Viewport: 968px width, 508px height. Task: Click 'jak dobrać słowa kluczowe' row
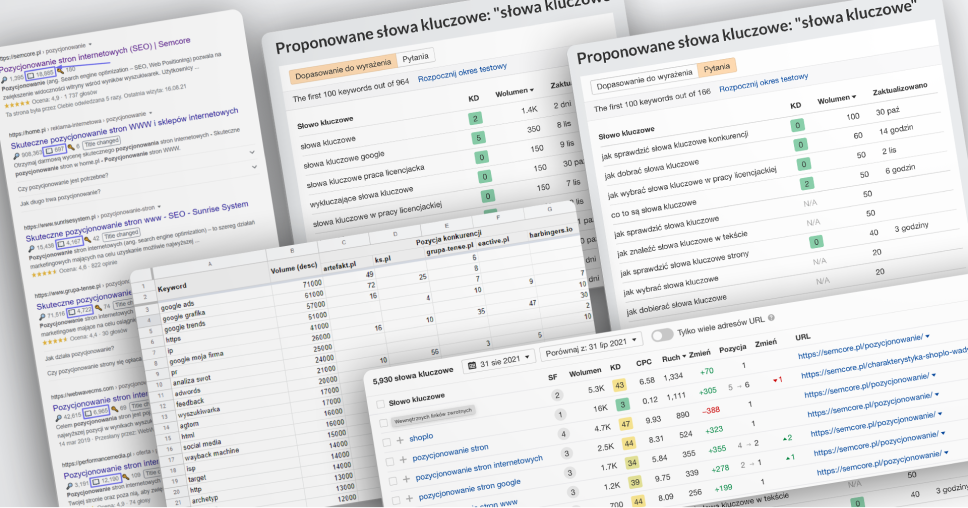coord(651,169)
